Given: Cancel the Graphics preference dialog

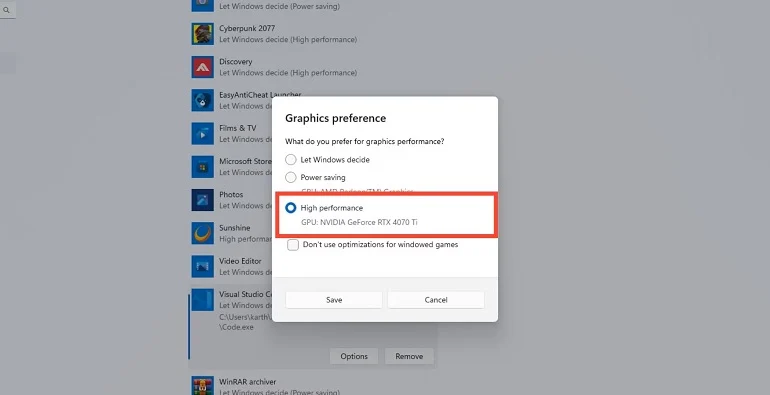Looking at the screenshot, I should (436, 300).
